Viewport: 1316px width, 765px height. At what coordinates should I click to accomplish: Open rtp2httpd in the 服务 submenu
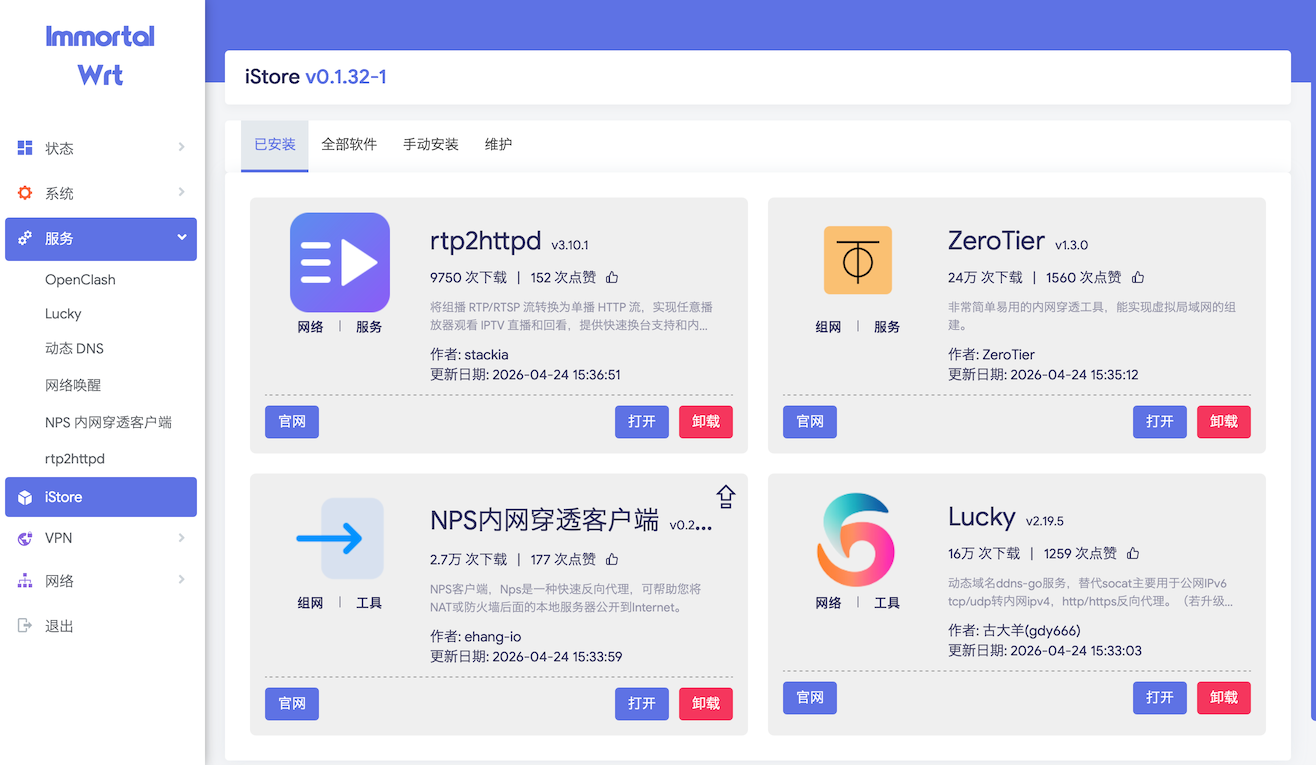tap(75, 459)
